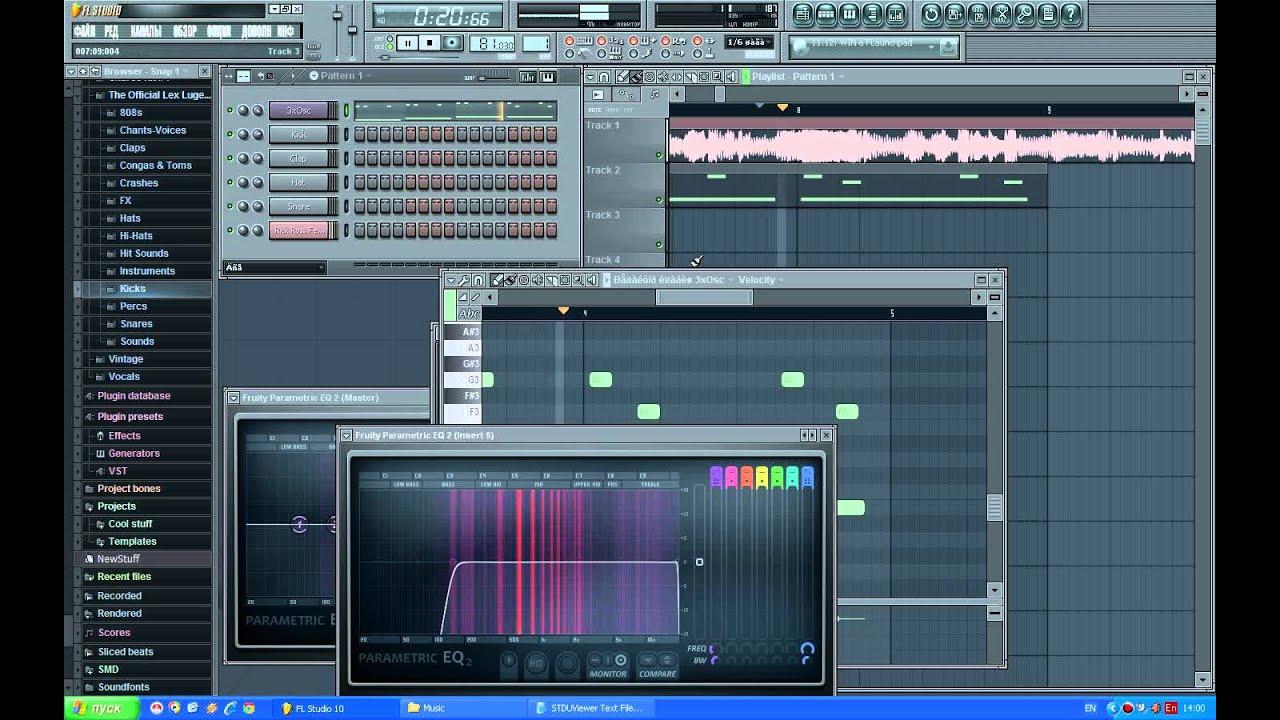
Task: Mute Track 2 in the Playlist
Action: tap(659, 200)
